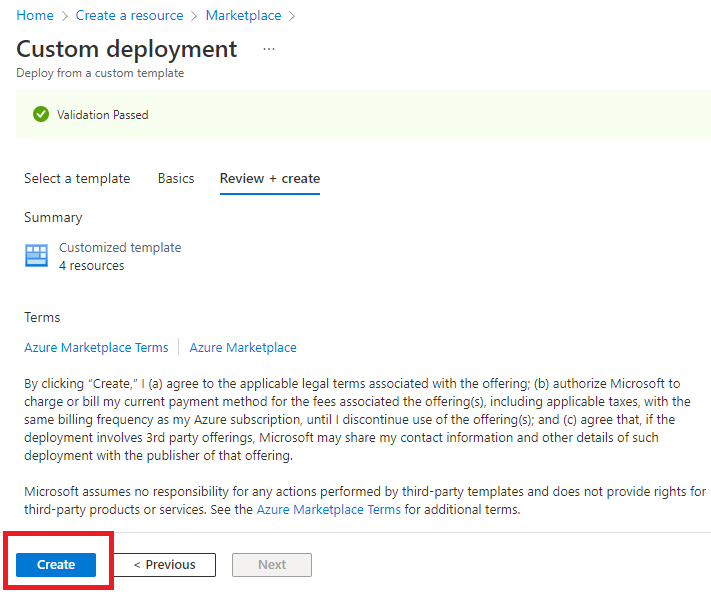Select the Review + create tab

pos(270,179)
